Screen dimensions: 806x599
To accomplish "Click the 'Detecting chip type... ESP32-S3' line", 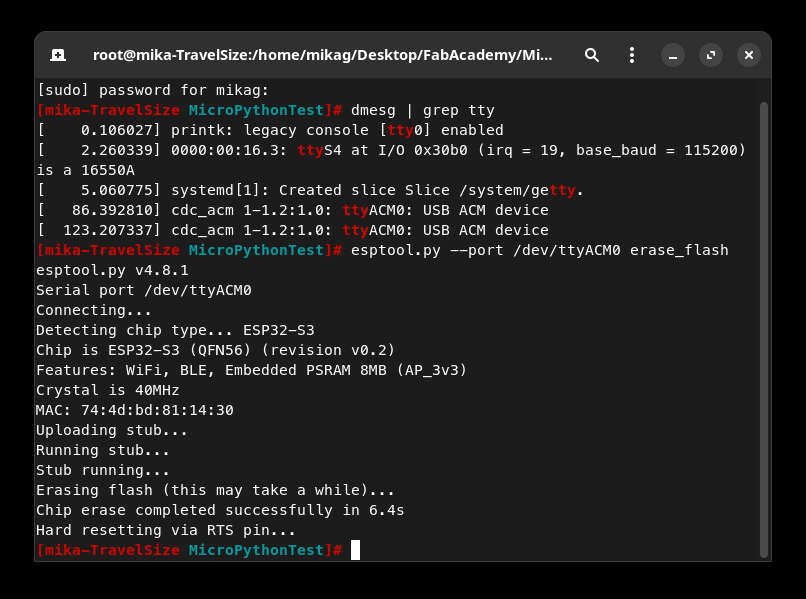I will point(175,330).
